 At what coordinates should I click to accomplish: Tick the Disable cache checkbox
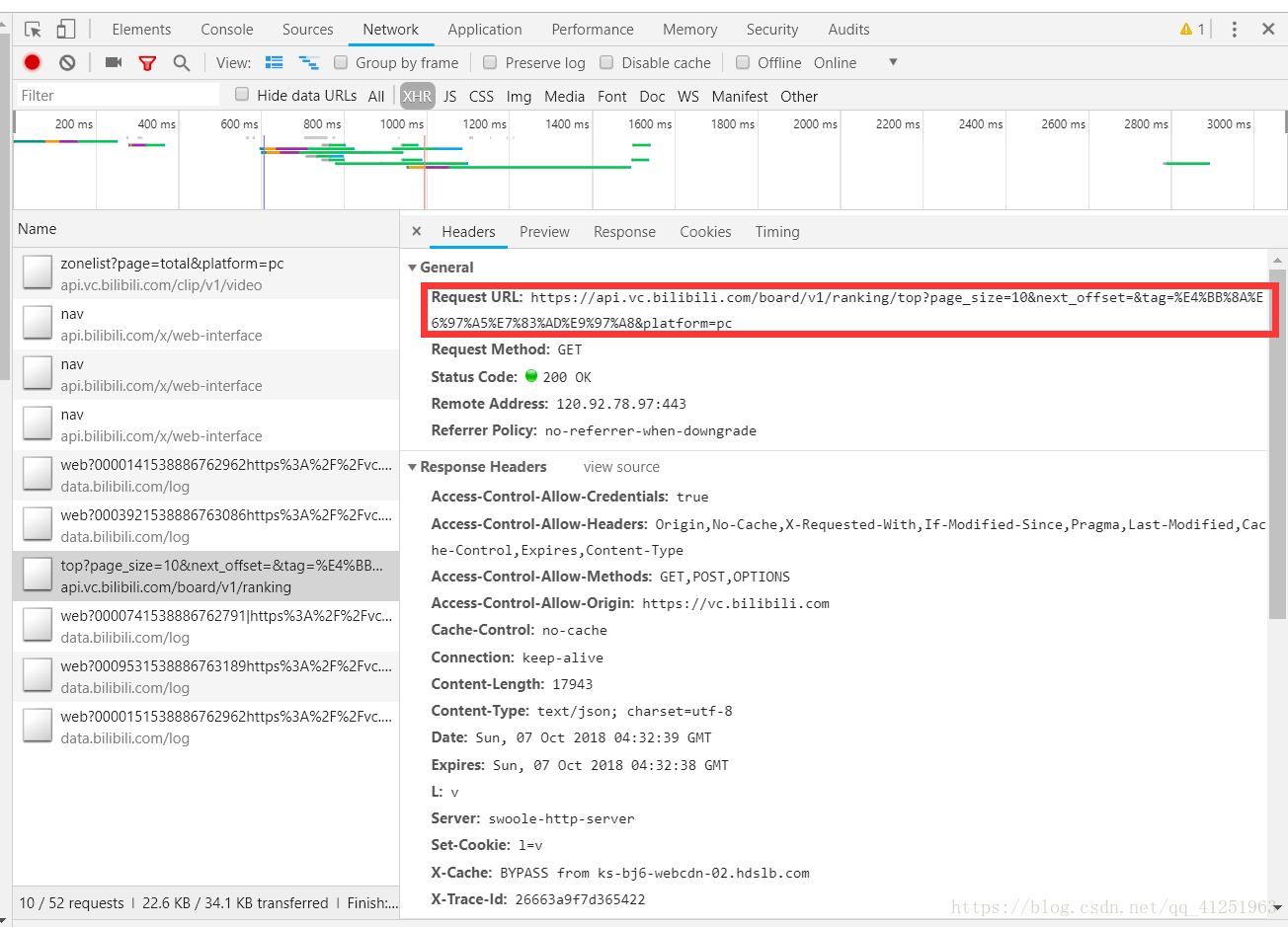click(606, 62)
